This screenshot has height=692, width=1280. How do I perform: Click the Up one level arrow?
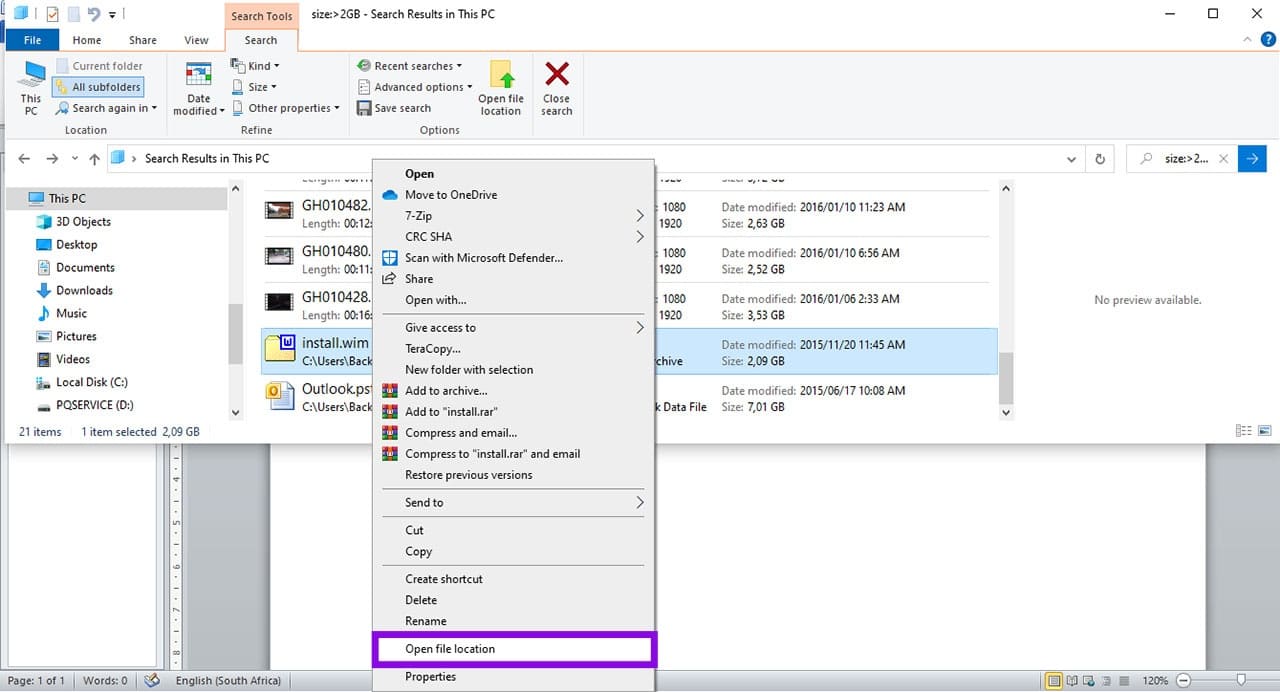tap(94, 159)
